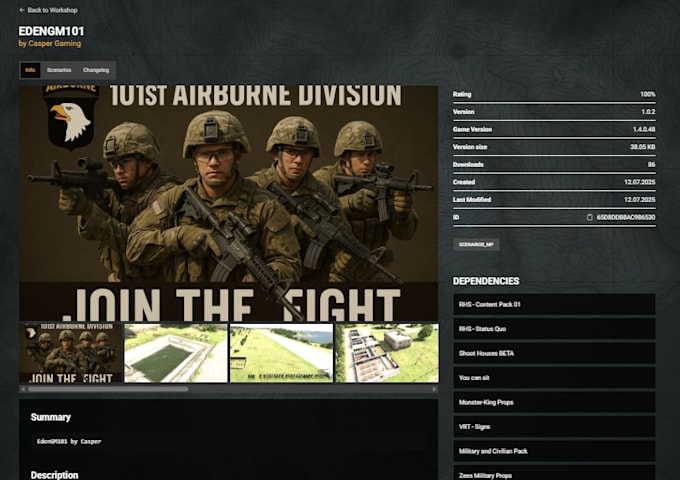Screen dimensions: 680x480
Task: Switch to the Scenarios tab
Action: [59, 70]
